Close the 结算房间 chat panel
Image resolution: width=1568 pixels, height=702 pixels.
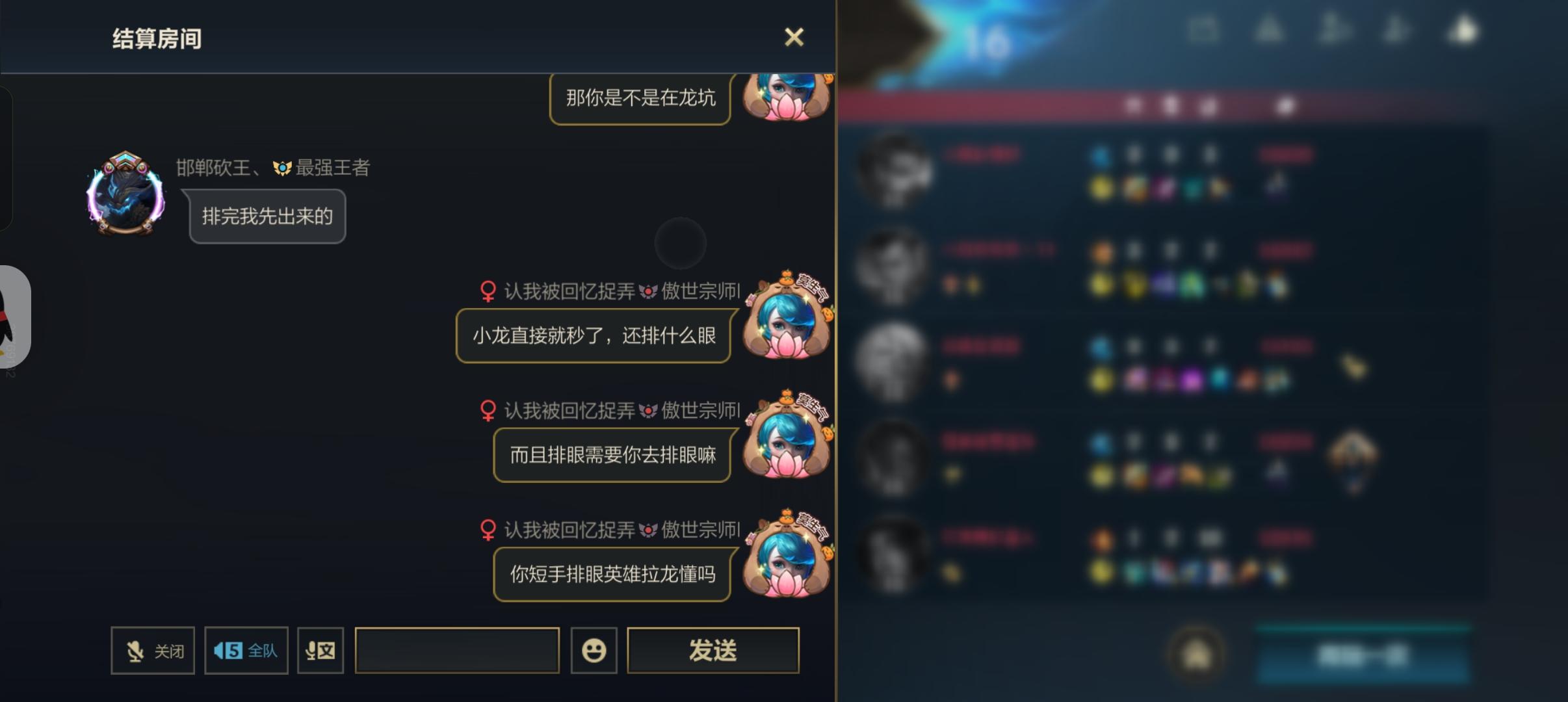(x=794, y=37)
